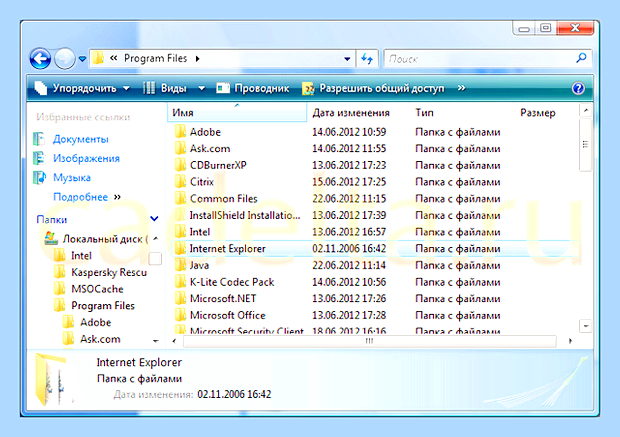
Task: Sort by Имя column header
Action: (237, 113)
